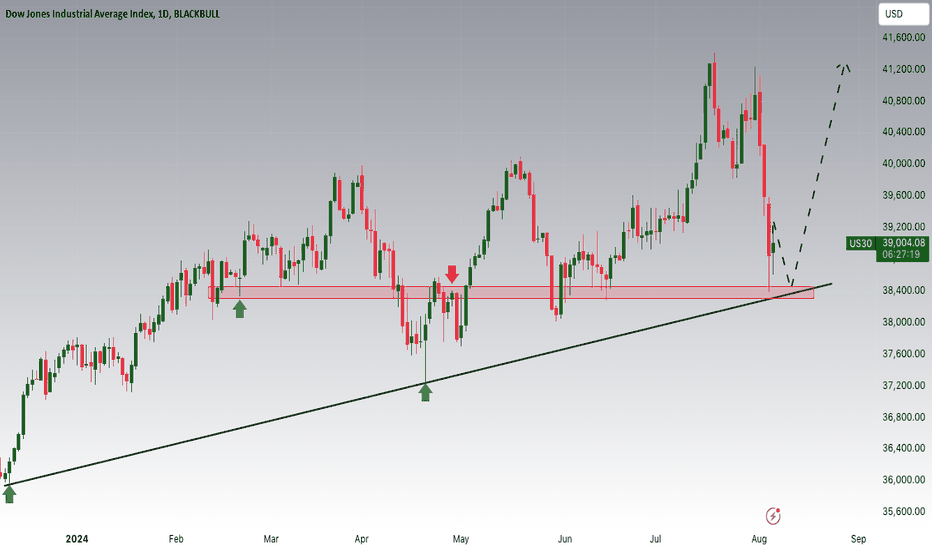932x550 pixels.
Task: Click the Sep time axis label
Action: tap(858, 539)
